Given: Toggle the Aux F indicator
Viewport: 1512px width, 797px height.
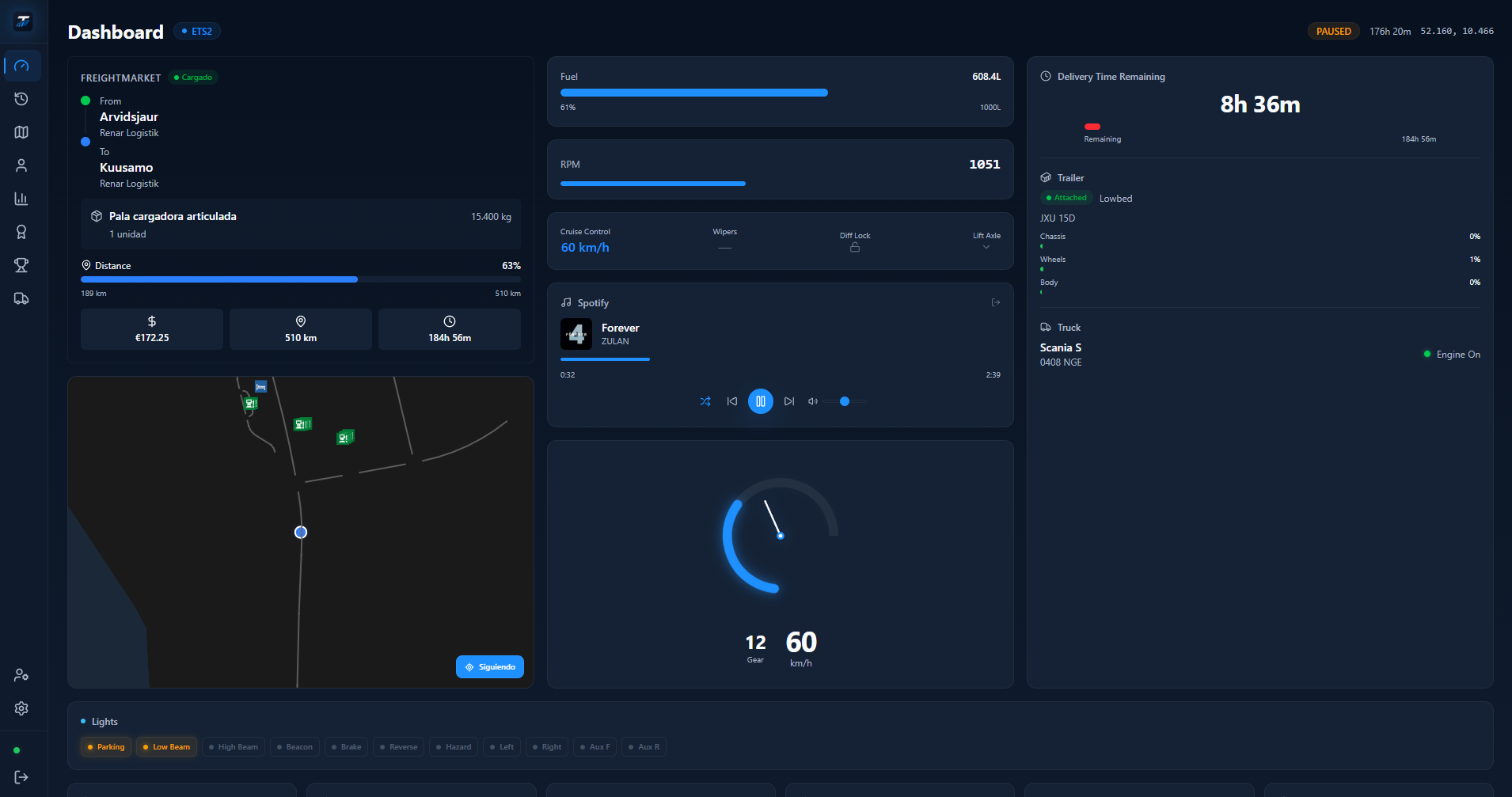Looking at the screenshot, I should (x=595, y=747).
